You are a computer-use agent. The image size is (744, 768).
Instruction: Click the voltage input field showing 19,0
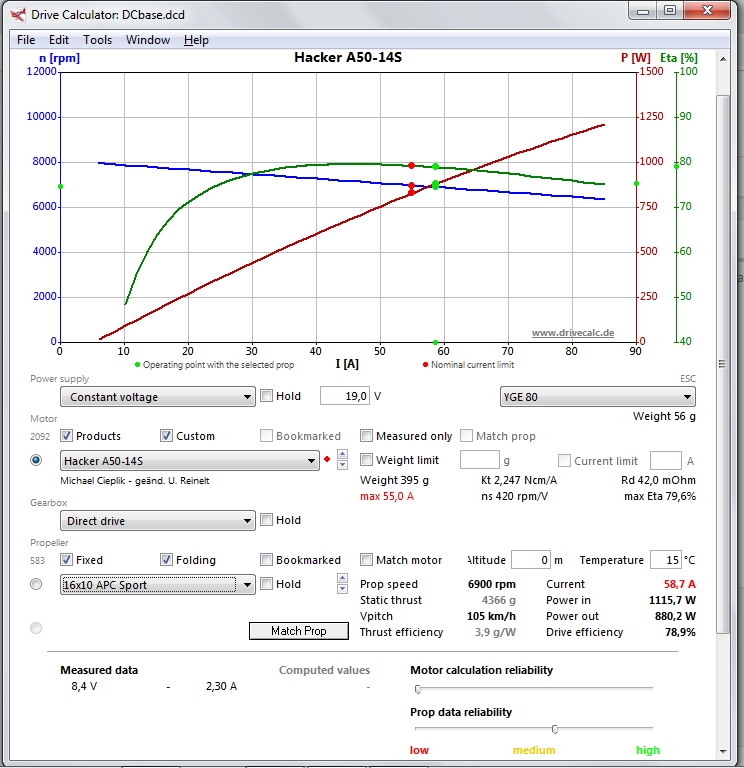point(345,396)
